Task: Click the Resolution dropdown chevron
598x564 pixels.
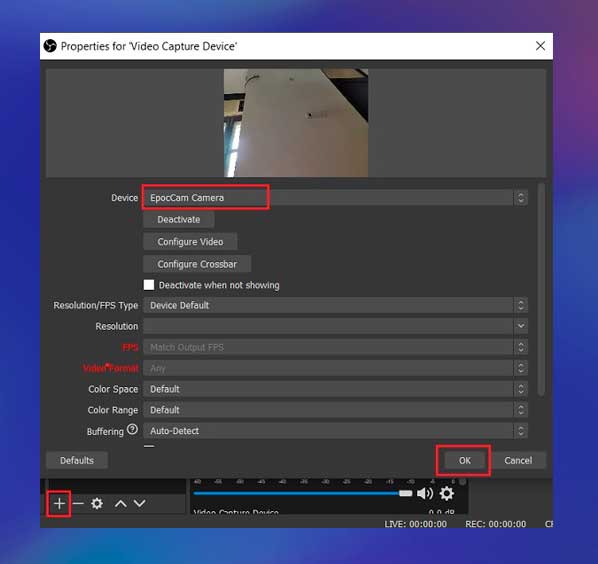Action: click(x=521, y=326)
